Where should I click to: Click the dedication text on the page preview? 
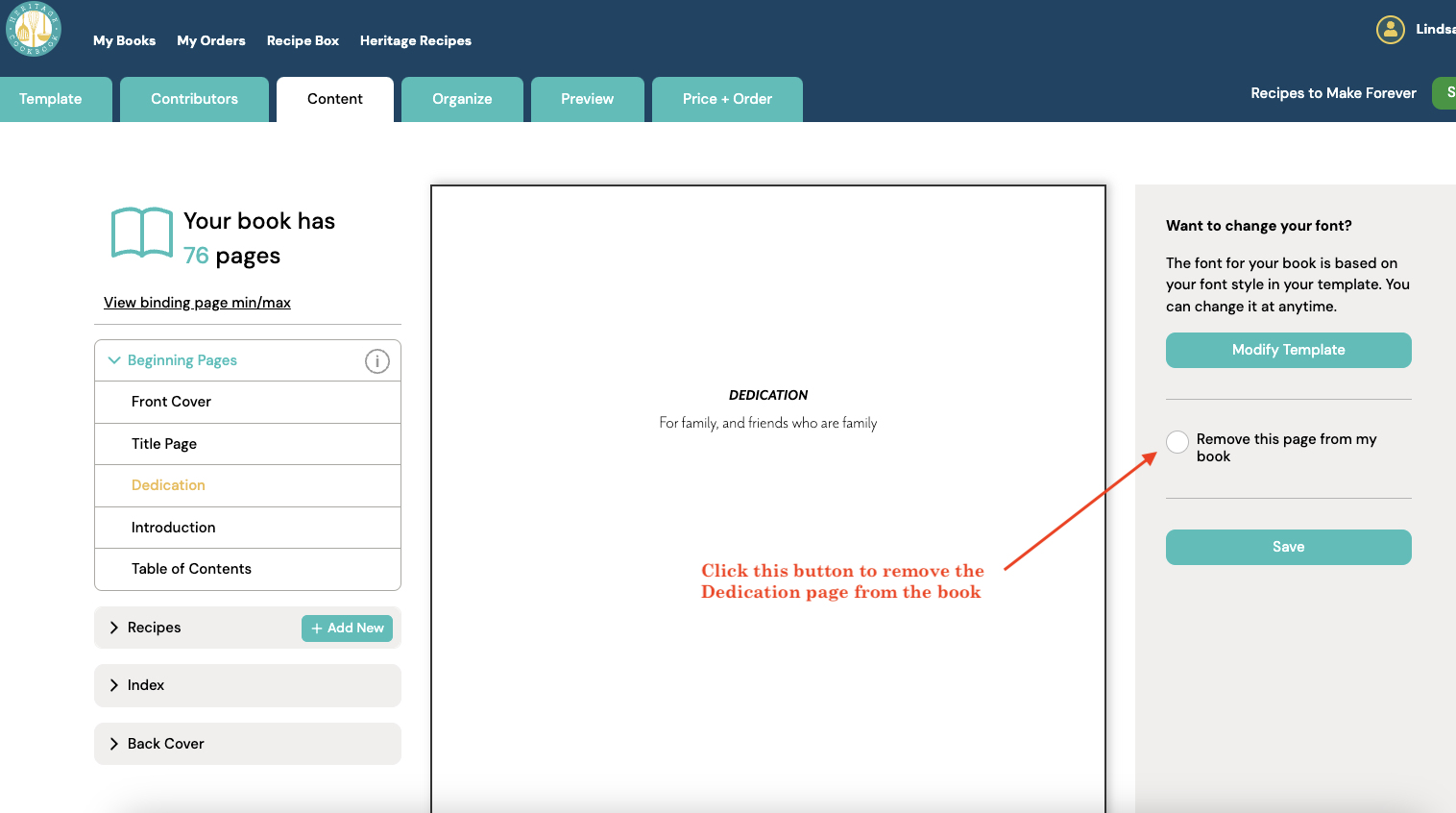tap(767, 423)
